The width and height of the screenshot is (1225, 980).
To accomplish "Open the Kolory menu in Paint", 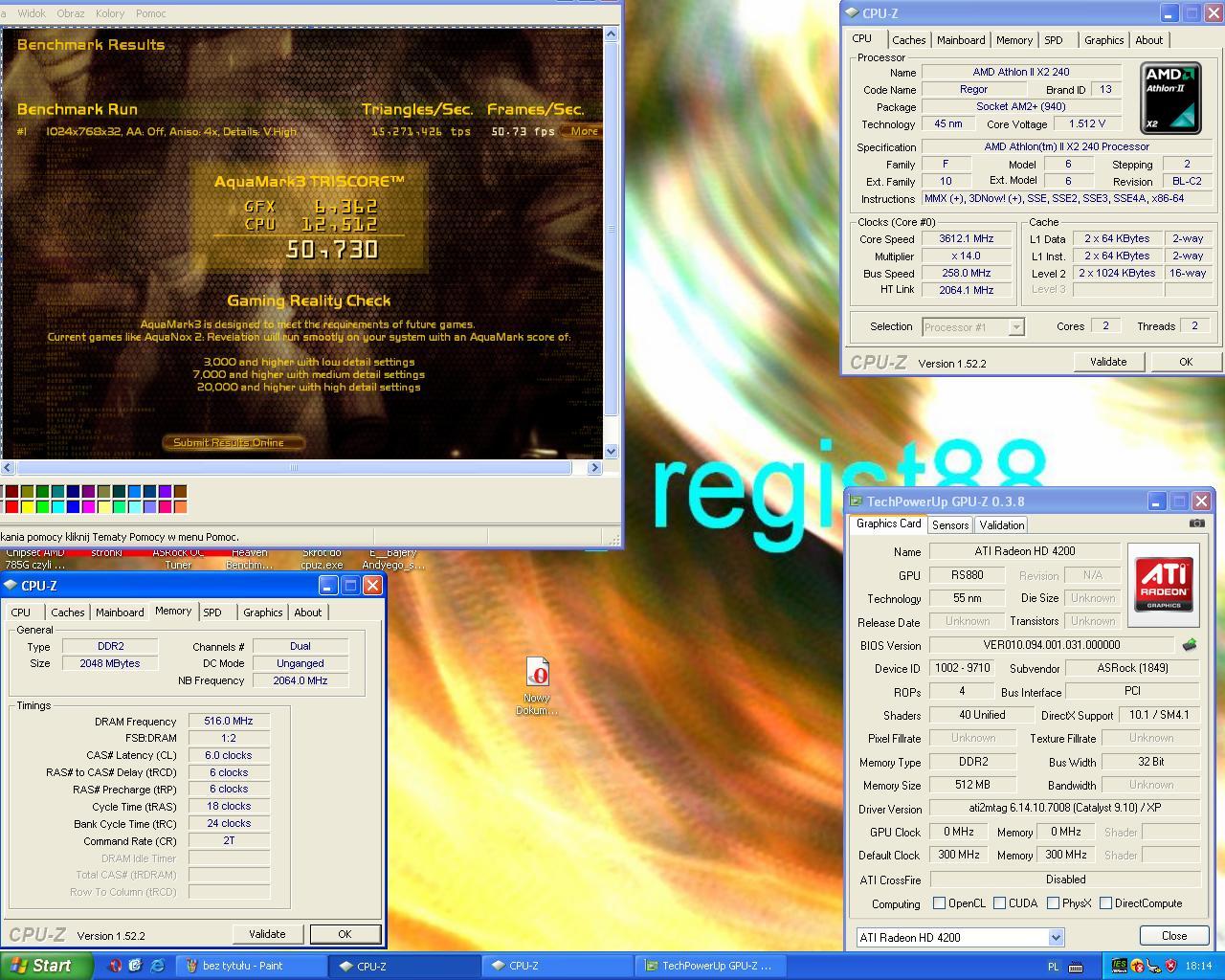I will point(110,13).
